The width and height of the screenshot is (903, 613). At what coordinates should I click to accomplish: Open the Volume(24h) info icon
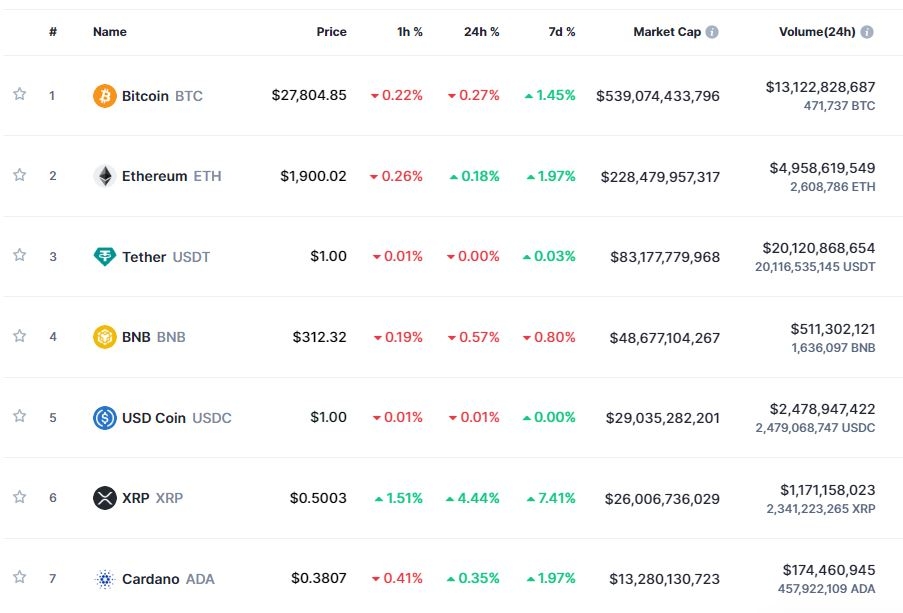pyautogui.click(x=867, y=32)
